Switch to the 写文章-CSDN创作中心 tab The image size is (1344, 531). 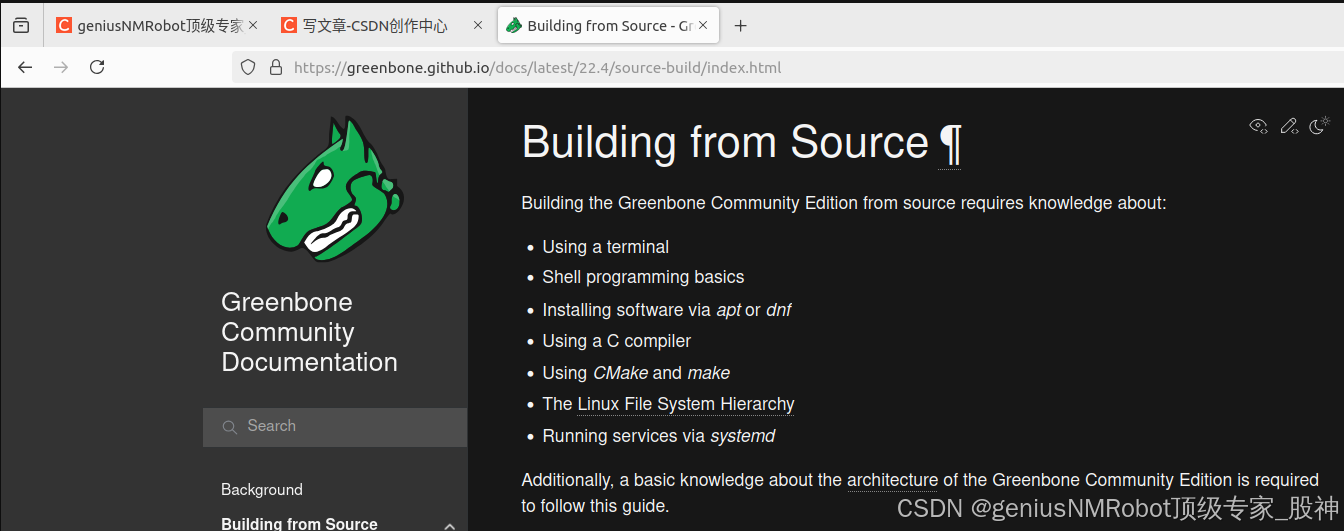tap(375, 26)
